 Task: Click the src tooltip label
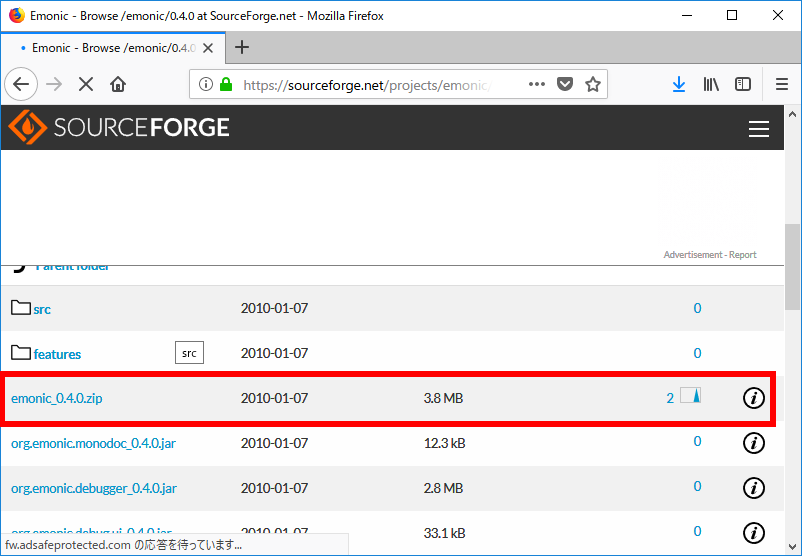coord(189,353)
